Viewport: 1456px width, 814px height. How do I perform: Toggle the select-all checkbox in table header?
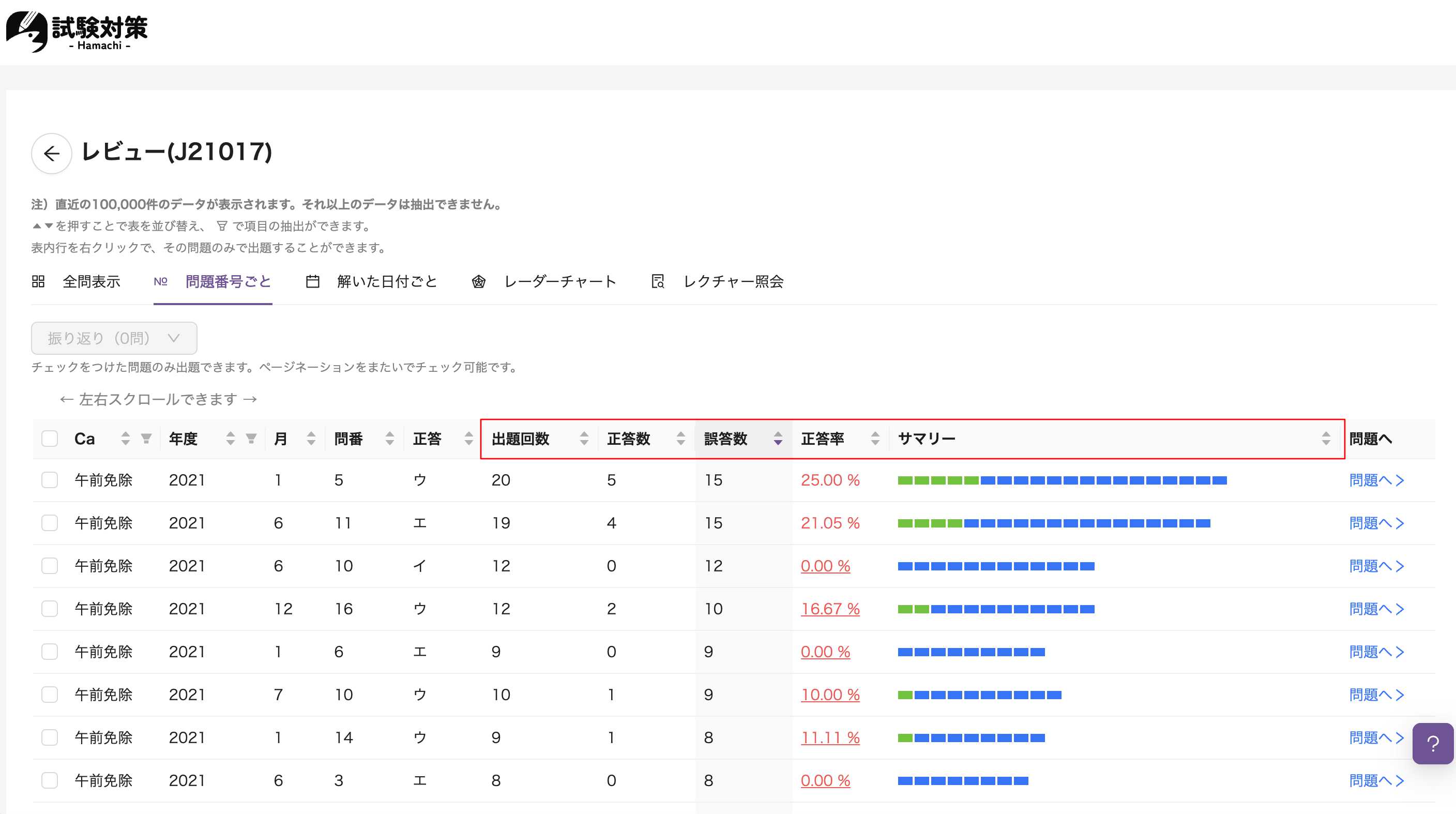coord(50,438)
